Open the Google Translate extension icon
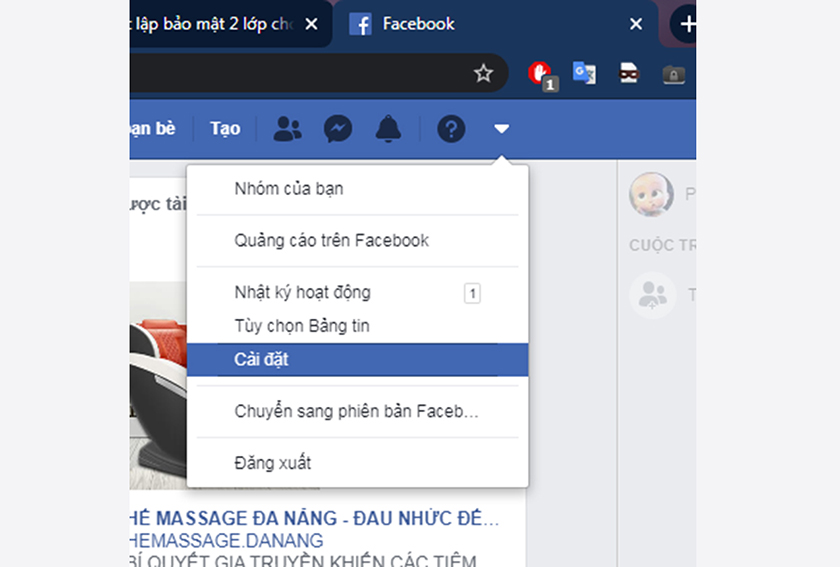This screenshot has width=840, height=567. tap(584, 73)
